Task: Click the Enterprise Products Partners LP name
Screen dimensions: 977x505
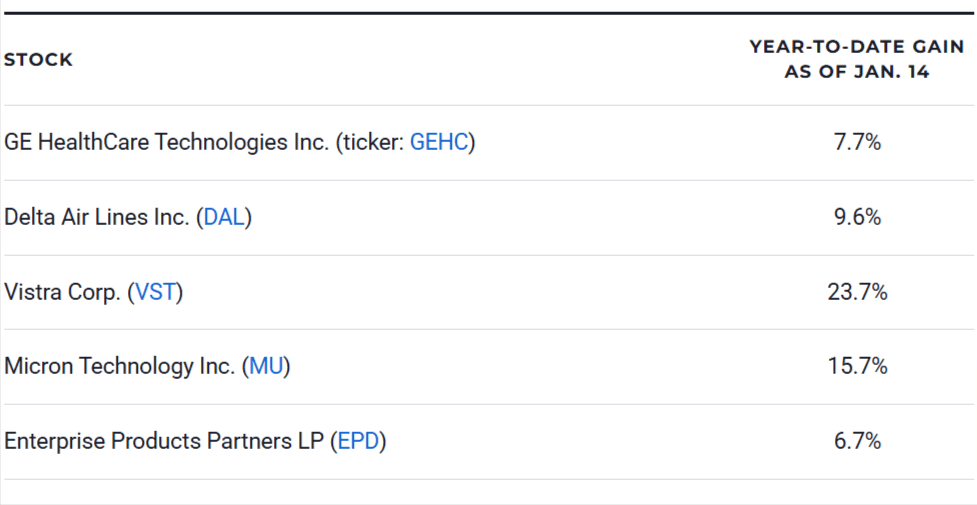Action: [163, 441]
